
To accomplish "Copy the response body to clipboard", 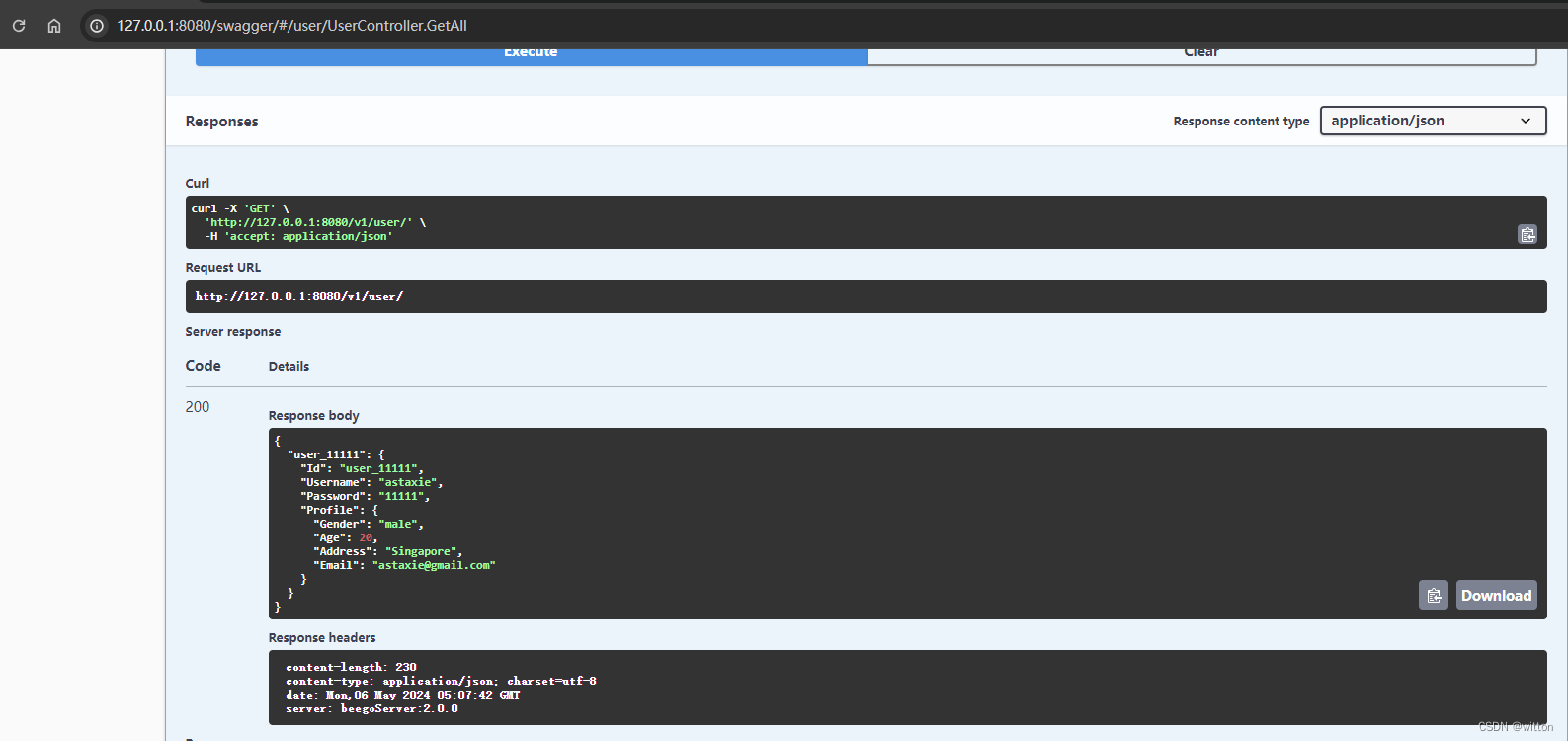I will [1433, 595].
